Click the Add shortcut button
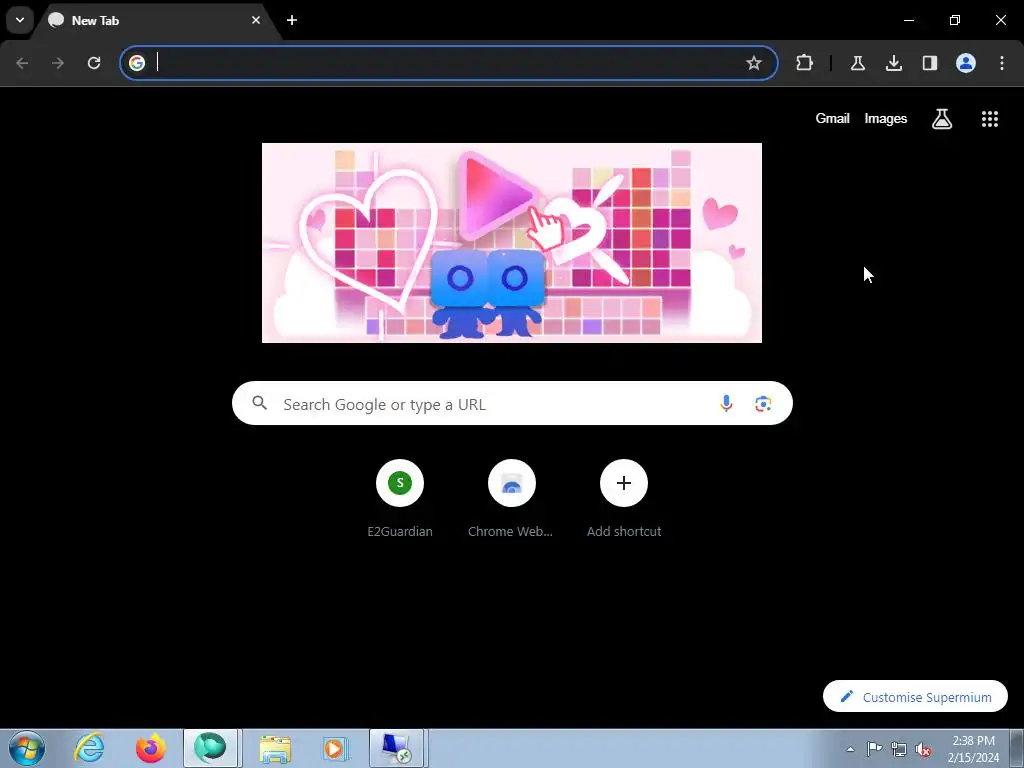This screenshot has width=1024, height=768. click(624, 498)
